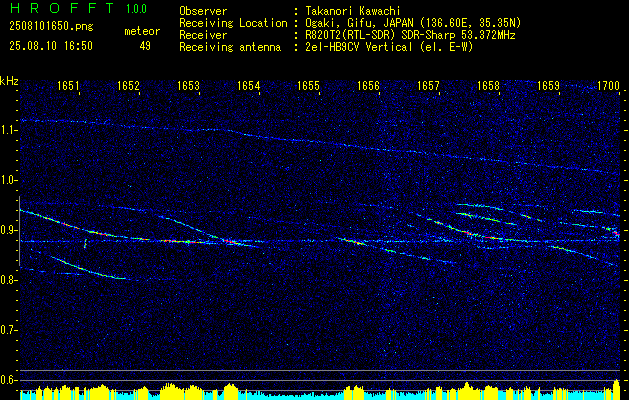The width and height of the screenshot is (629, 400).
Task: Click the 0.8 kHz frequency label
Action: tap(7, 280)
